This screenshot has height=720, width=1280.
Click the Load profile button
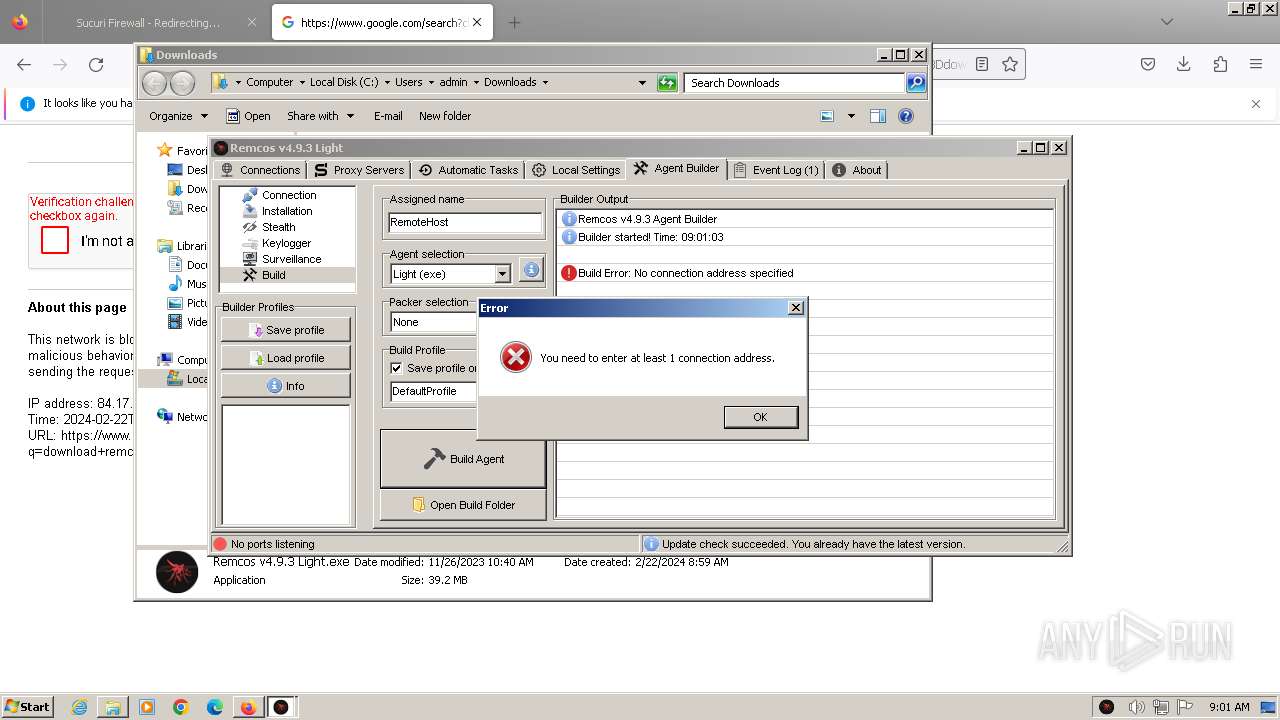[x=286, y=358]
